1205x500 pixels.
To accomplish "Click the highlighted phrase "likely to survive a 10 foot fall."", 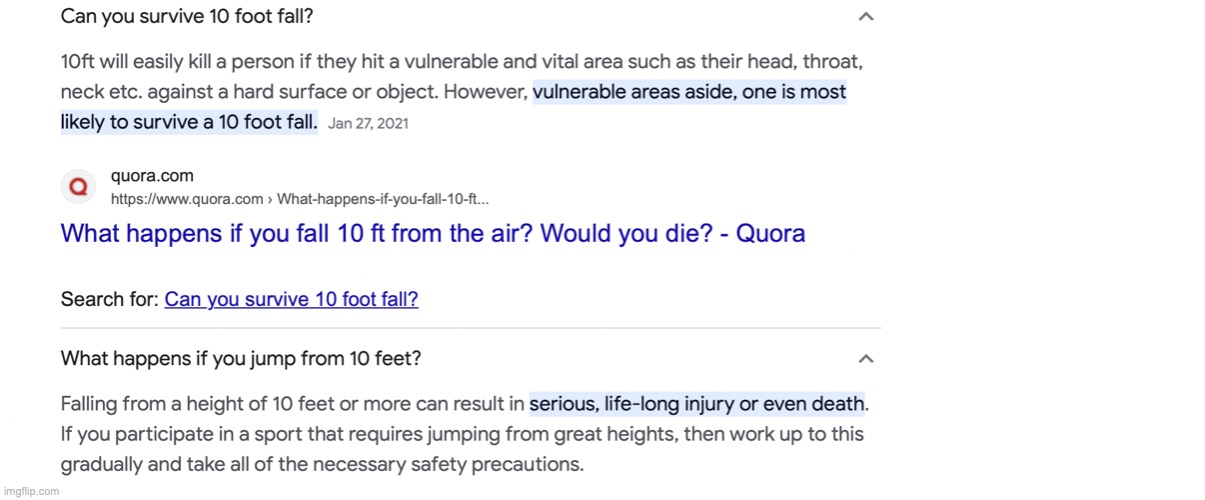I will tap(189, 122).
